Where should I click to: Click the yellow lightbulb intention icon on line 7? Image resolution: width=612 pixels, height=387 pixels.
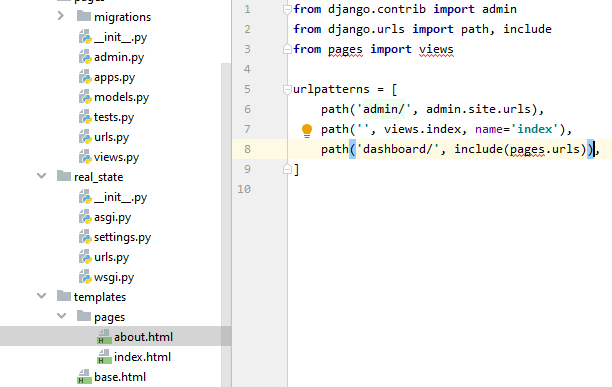pyautogui.click(x=307, y=130)
